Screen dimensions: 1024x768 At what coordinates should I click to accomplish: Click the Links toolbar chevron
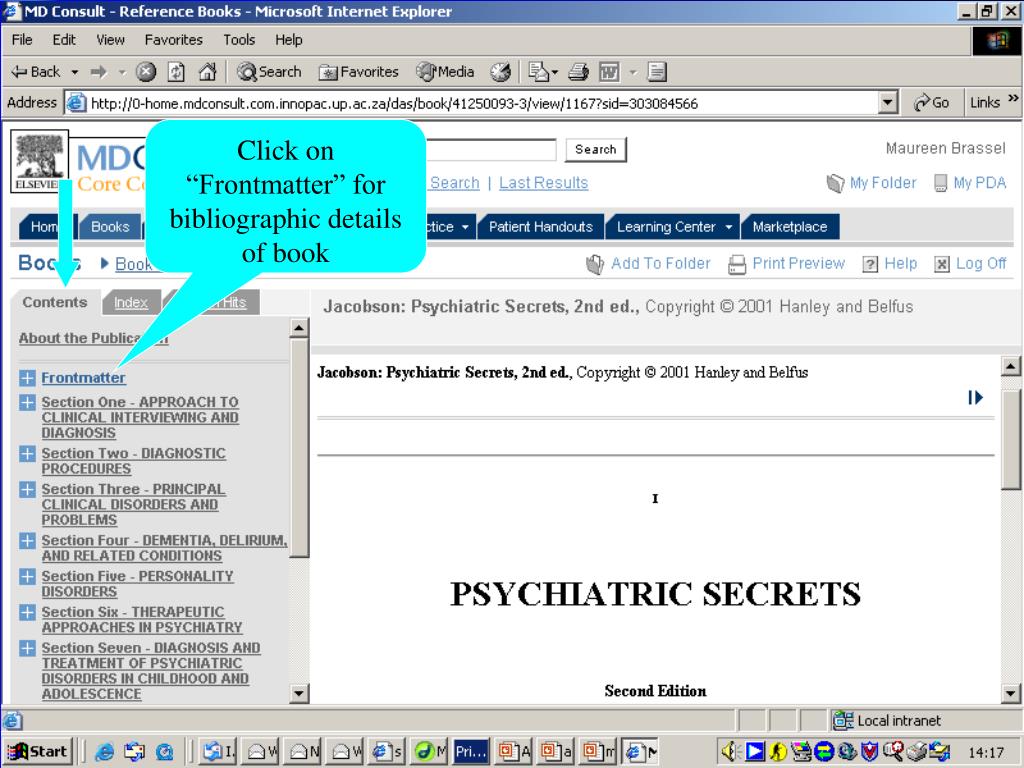(1013, 99)
